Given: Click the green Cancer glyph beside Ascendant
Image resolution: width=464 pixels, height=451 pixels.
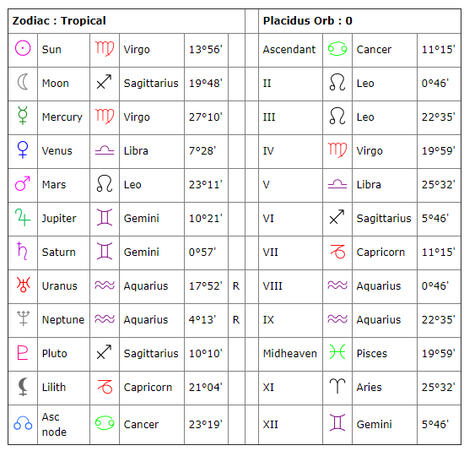Looking at the screenshot, I should 337,49.
